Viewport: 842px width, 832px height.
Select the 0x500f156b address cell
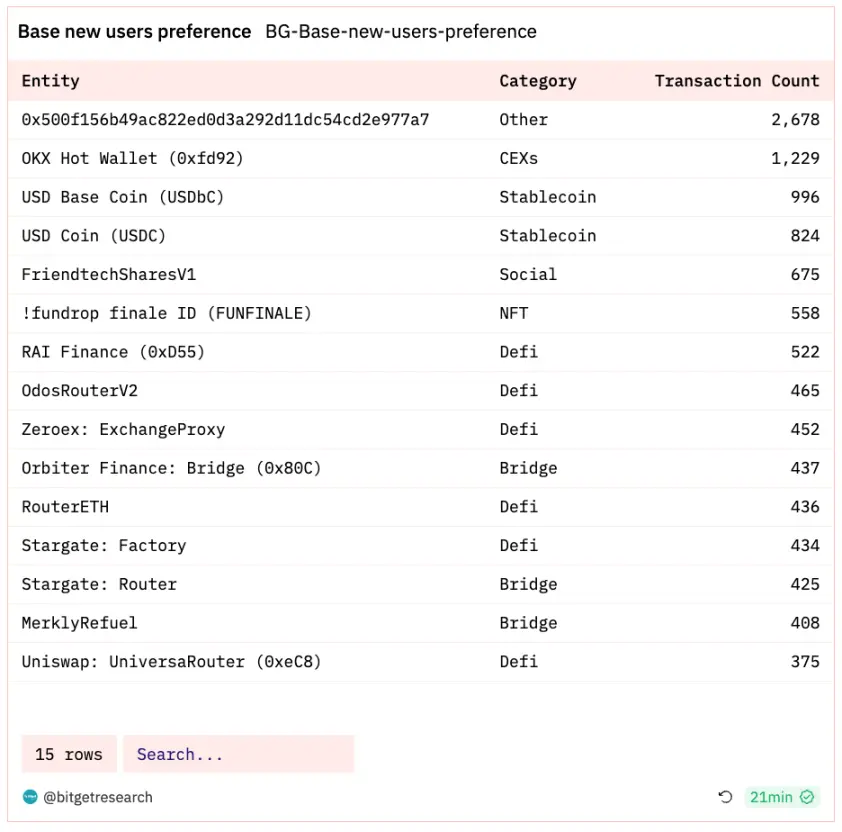click(225, 119)
